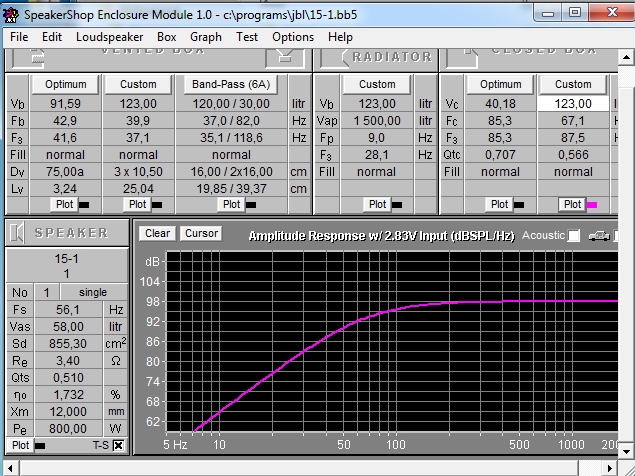Viewport: 635px width, 476px height.
Task: Select closed box Custom button
Action: pyautogui.click(x=573, y=84)
